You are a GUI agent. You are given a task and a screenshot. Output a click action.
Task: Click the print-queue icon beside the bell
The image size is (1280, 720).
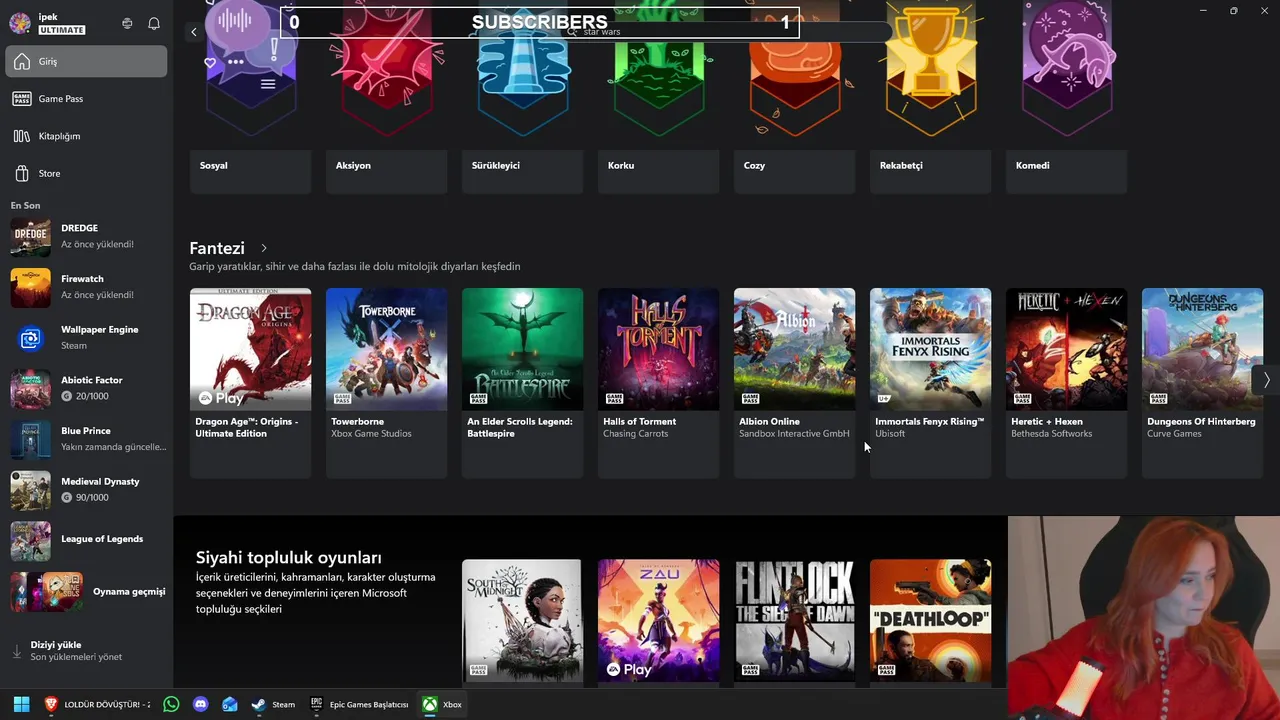tap(127, 23)
